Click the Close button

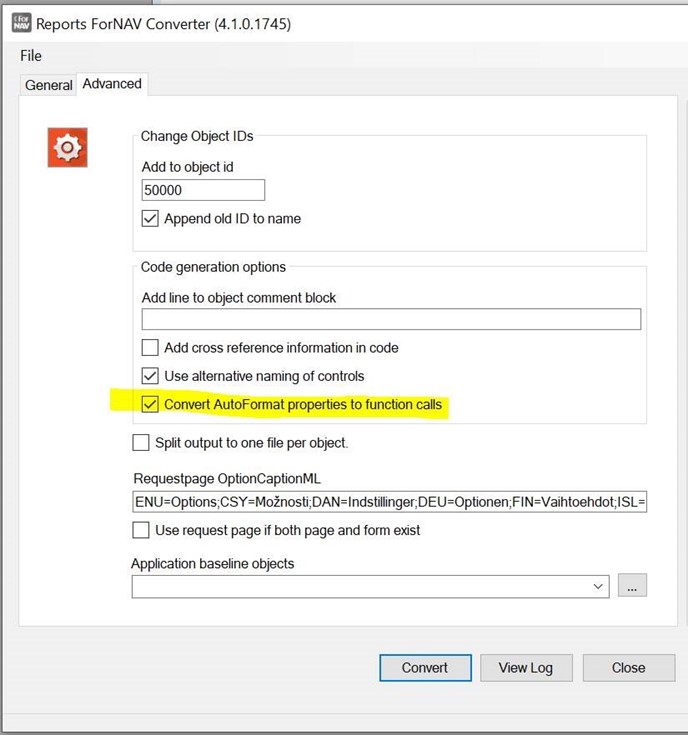(628, 668)
